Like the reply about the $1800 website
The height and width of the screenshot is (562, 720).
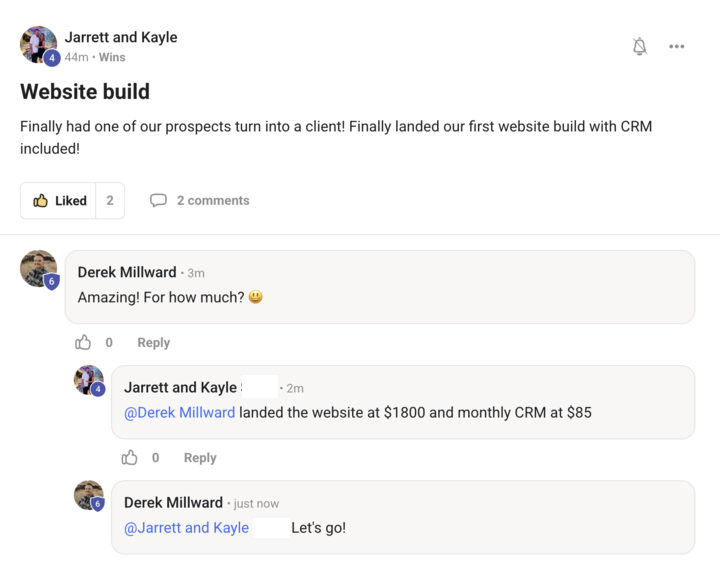point(130,457)
